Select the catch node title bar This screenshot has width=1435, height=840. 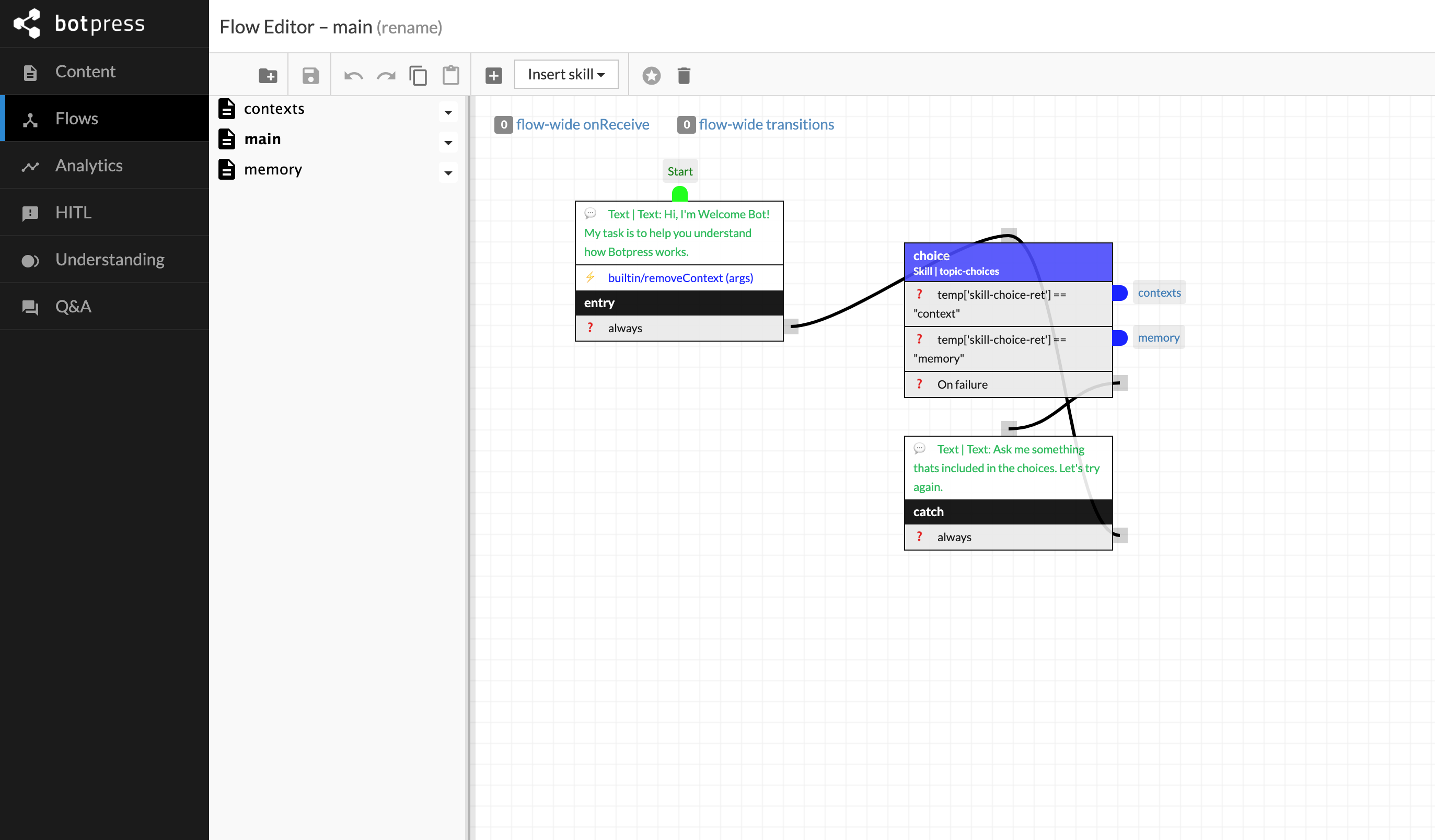click(1009, 511)
